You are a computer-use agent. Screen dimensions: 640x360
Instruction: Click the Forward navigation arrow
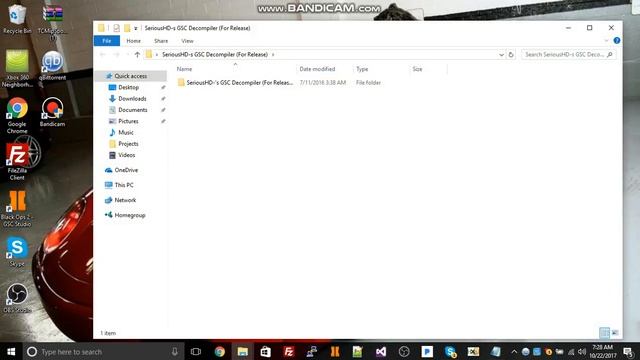(x=116, y=54)
